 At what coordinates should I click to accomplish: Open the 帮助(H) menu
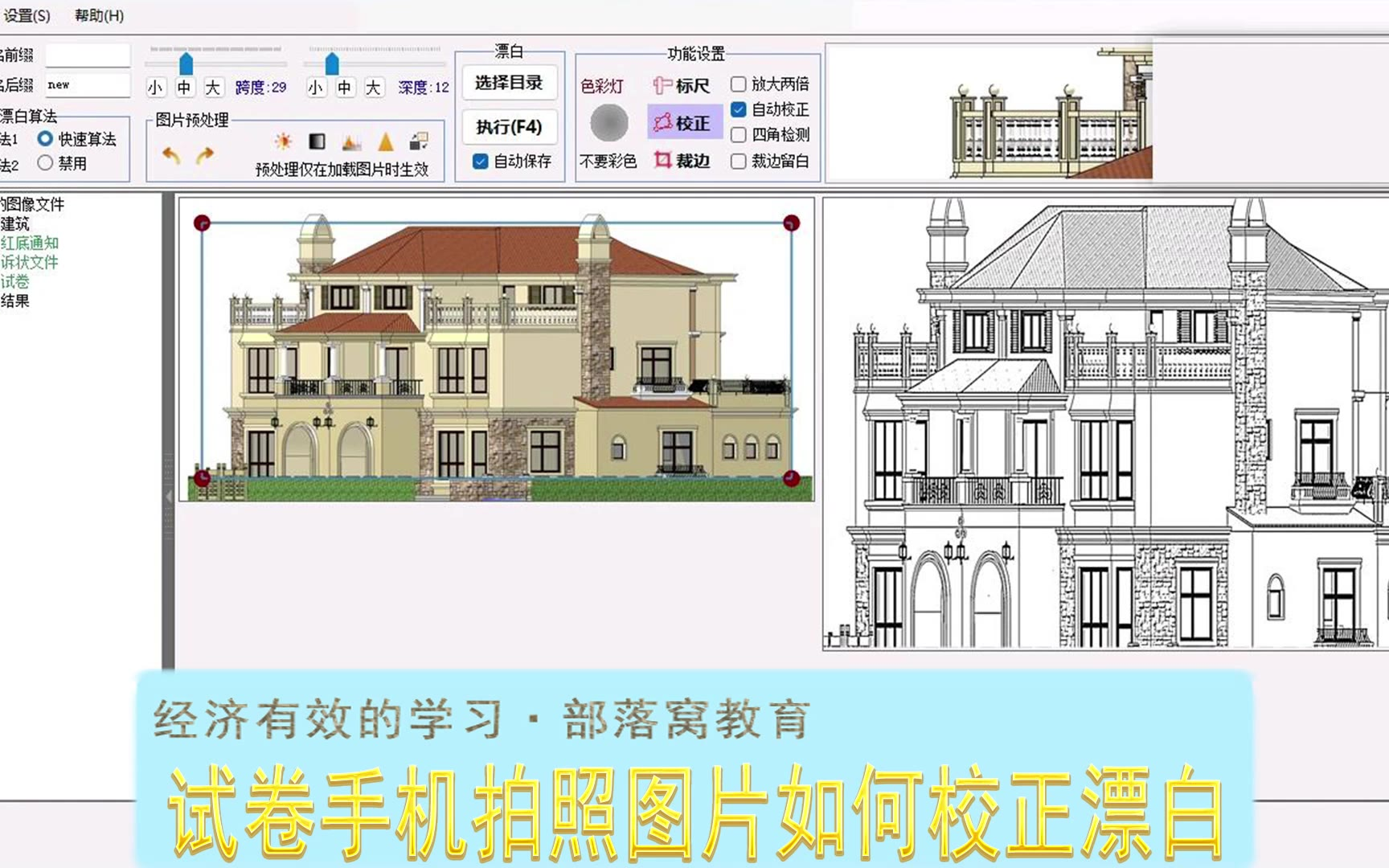click(x=99, y=15)
